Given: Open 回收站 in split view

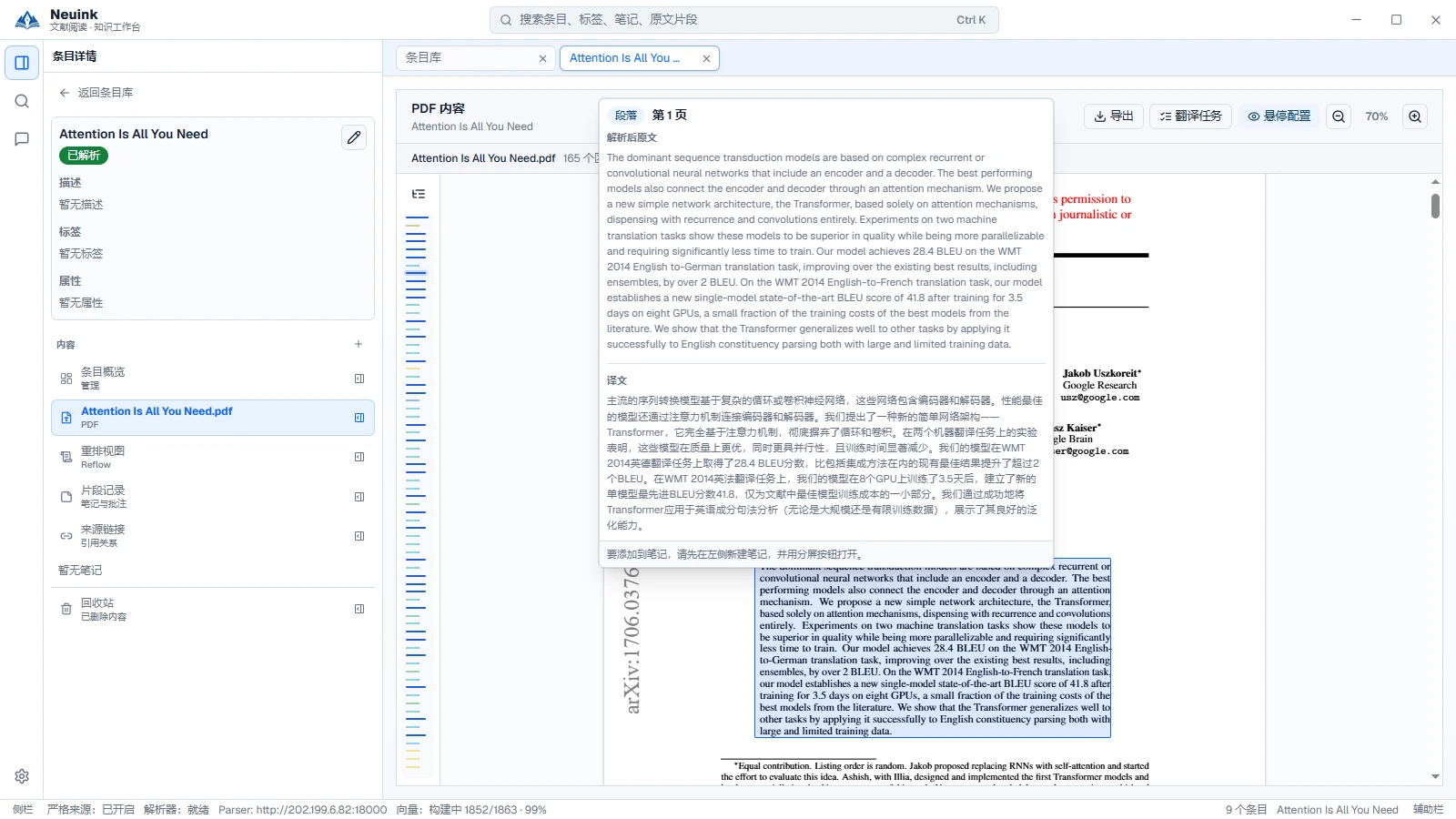Looking at the screenshot, I should (359, 609).
